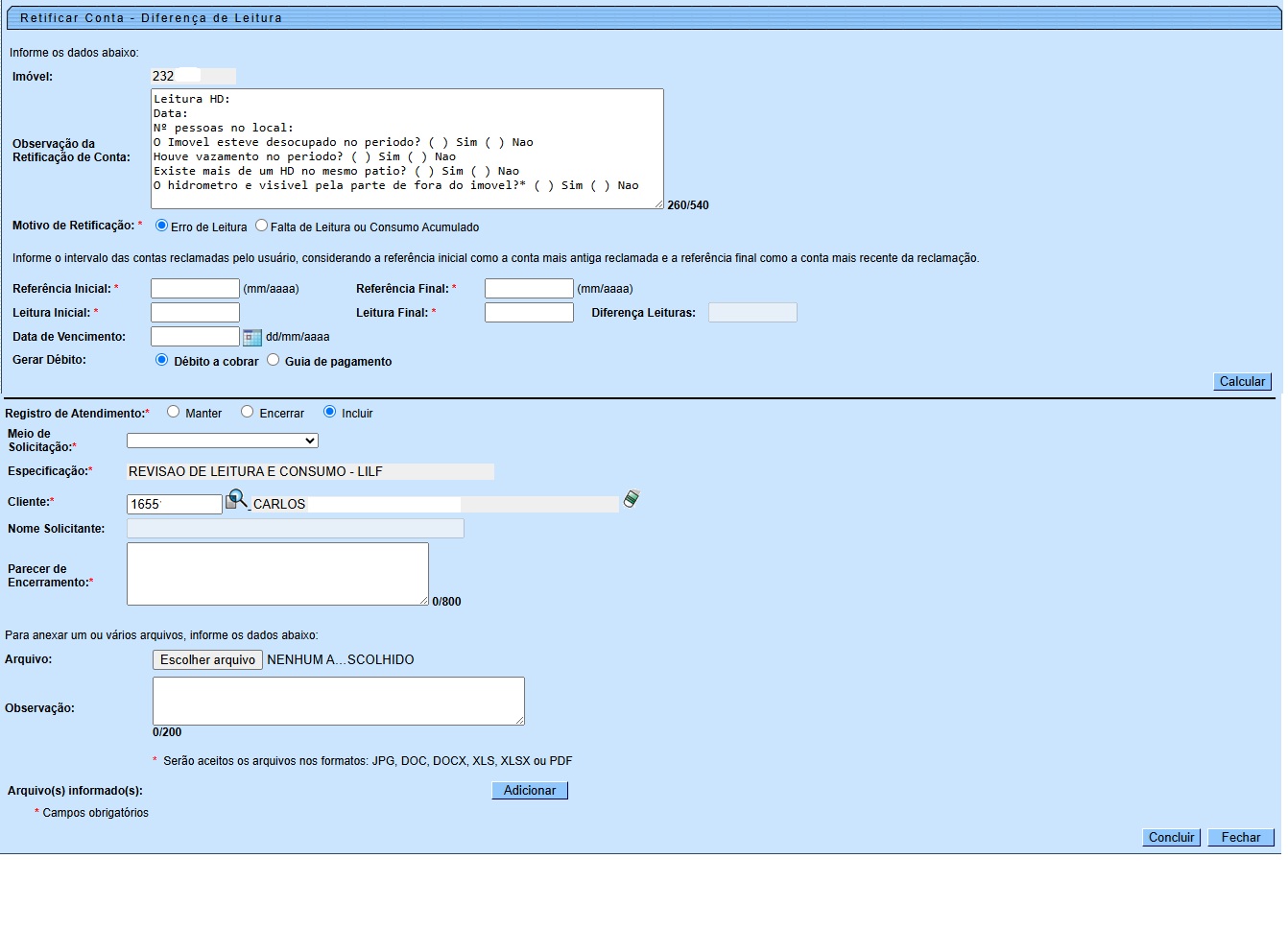Open the date picker calendar icon
The width and height of the screenshot is (1288, 930).
click(252, 337)
